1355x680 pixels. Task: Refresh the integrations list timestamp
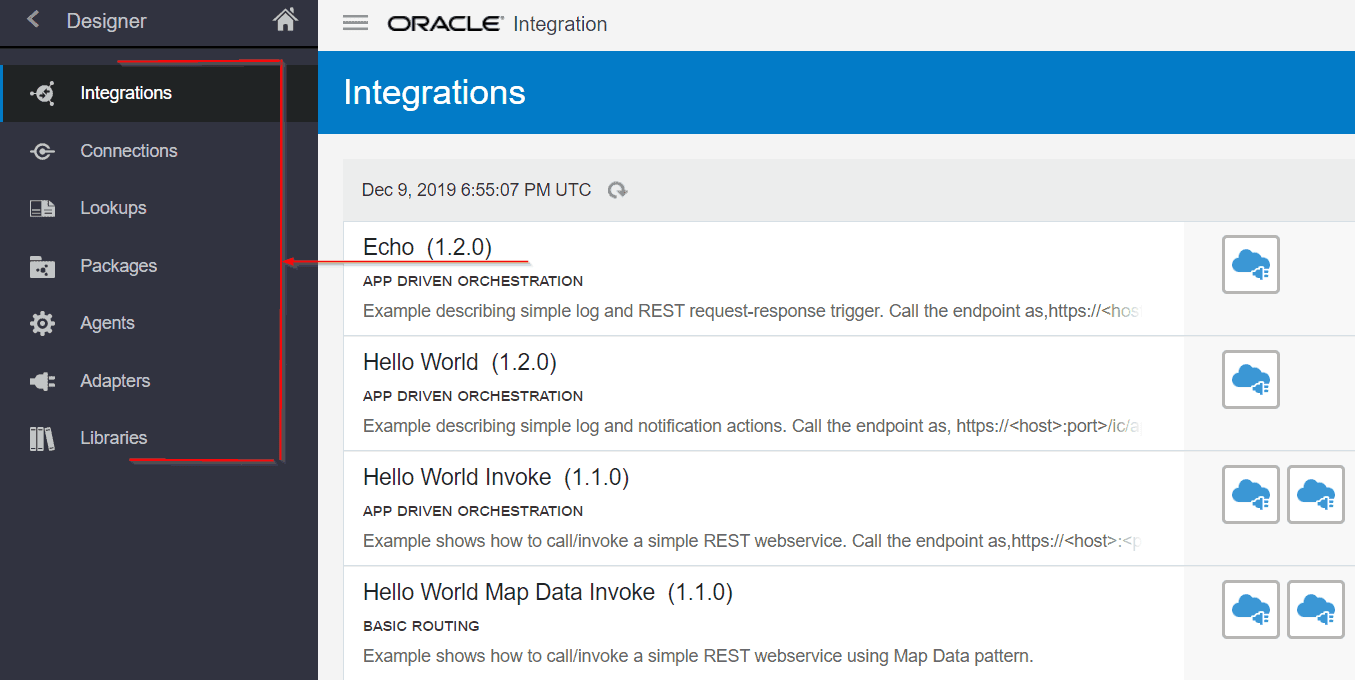click(x=618, y=190)
